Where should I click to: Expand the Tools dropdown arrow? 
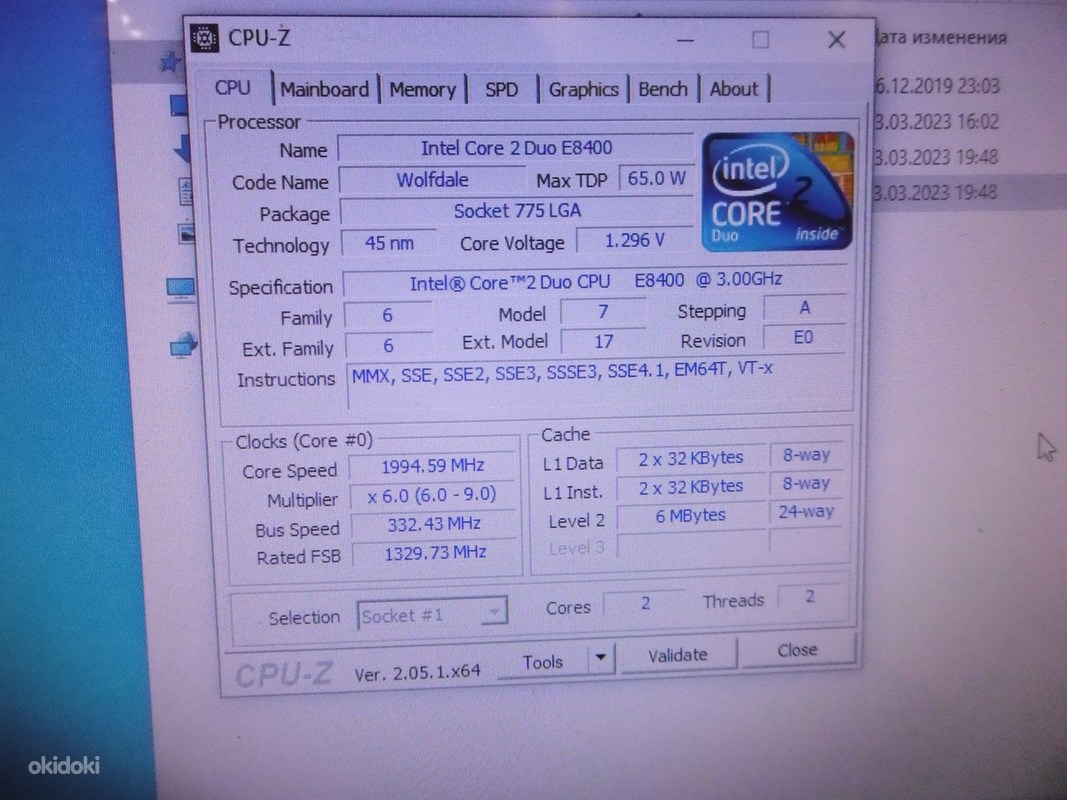[599, 659]
